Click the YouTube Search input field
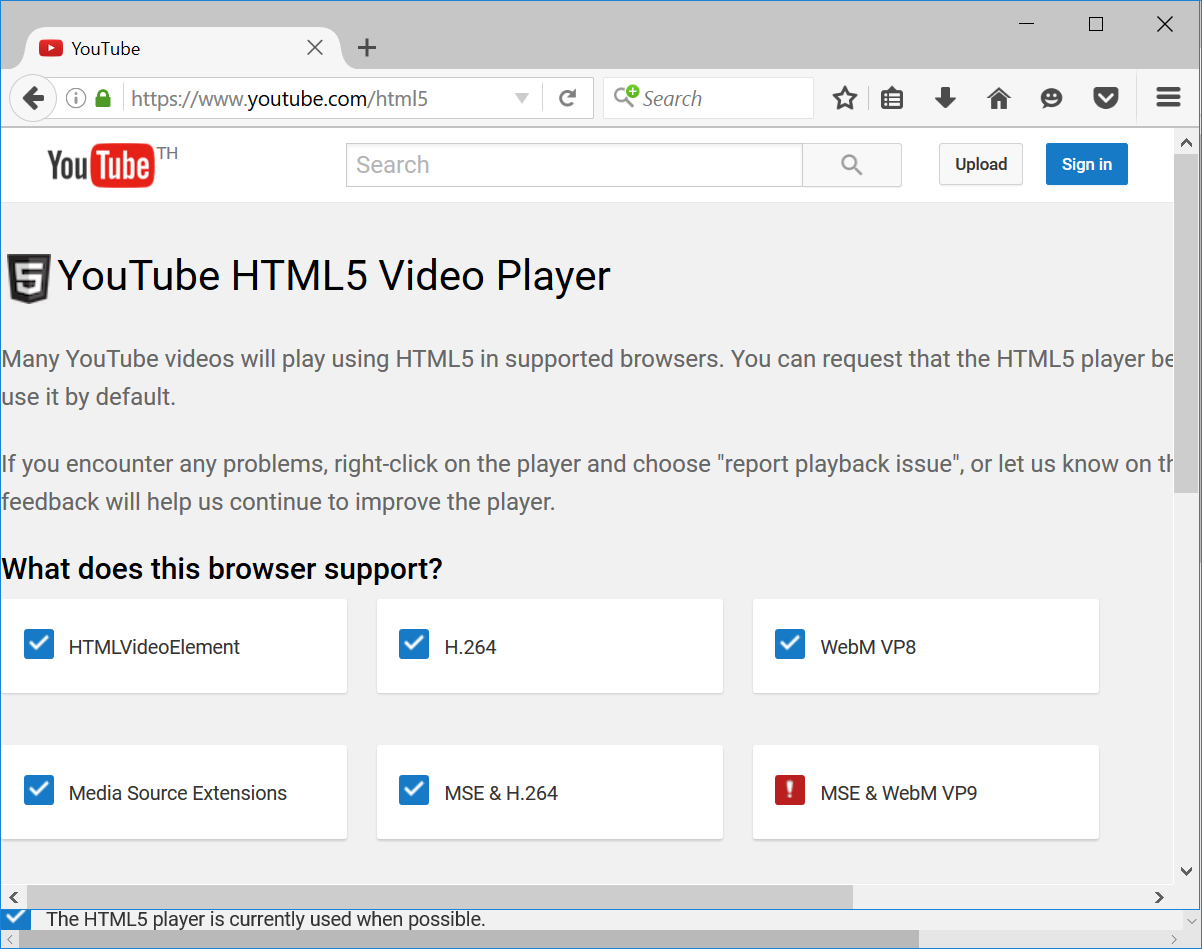This screenshot has height=949, width=1202. [574, 165]
